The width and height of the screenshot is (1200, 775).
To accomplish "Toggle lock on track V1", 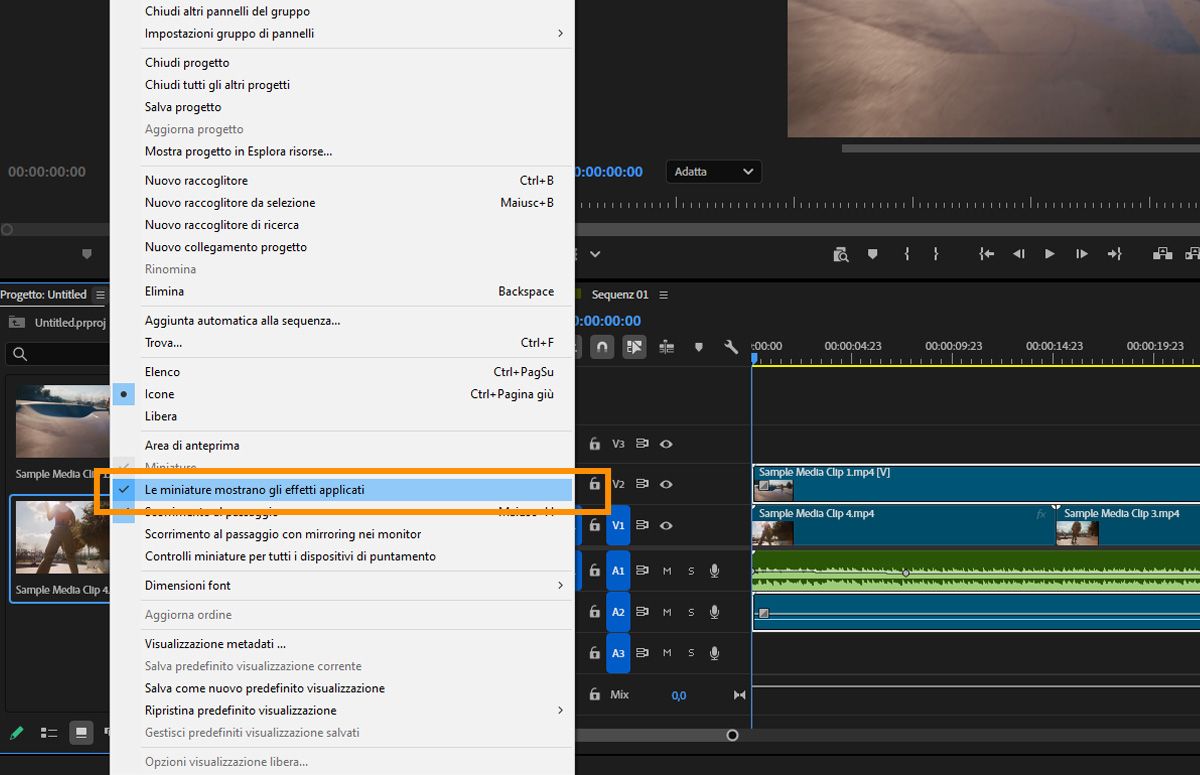I will [x=594, y=526].
